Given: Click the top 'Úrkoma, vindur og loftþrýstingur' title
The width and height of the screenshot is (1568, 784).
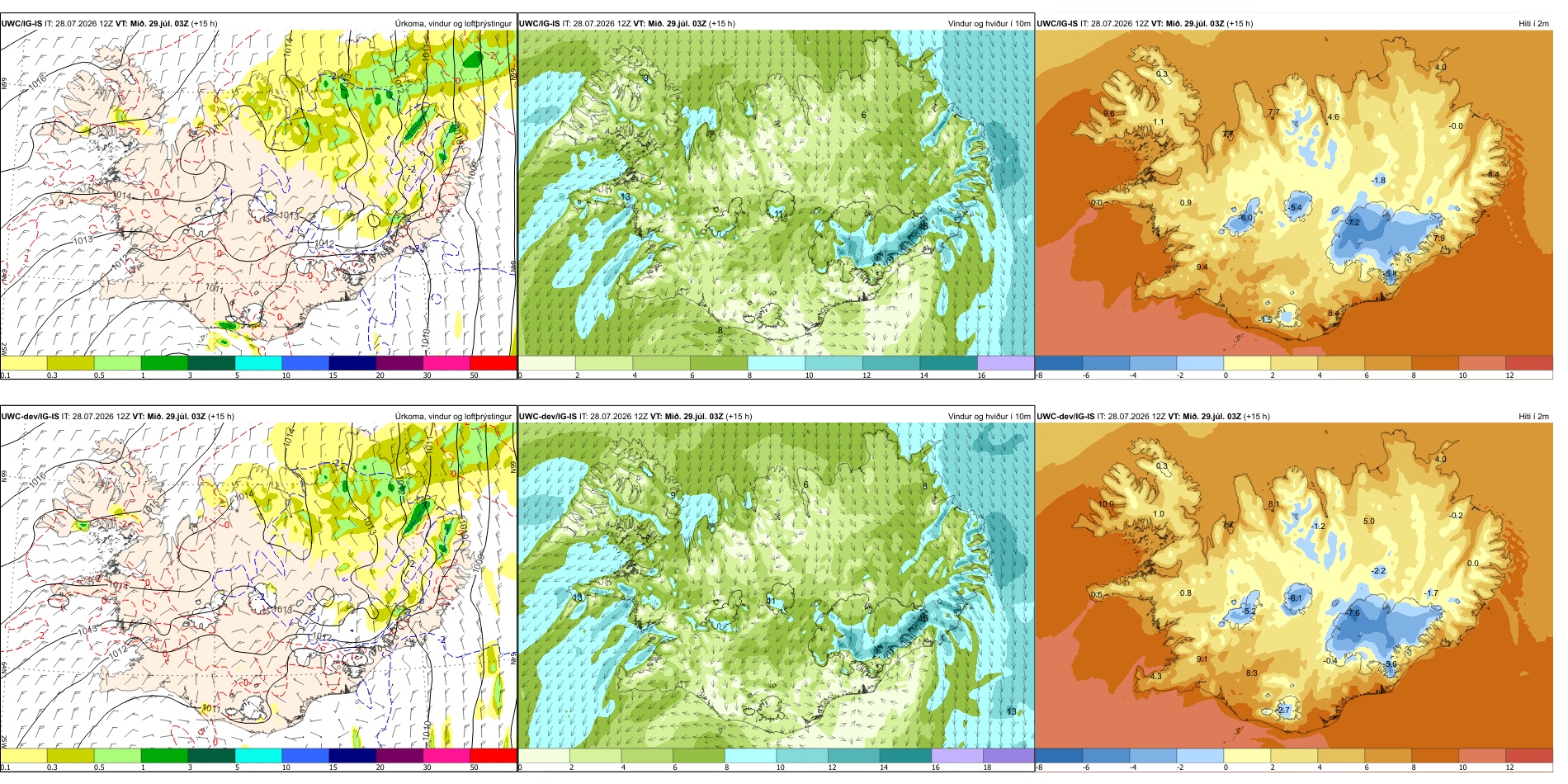Looking at the screenshot, I should pos(453,24).
